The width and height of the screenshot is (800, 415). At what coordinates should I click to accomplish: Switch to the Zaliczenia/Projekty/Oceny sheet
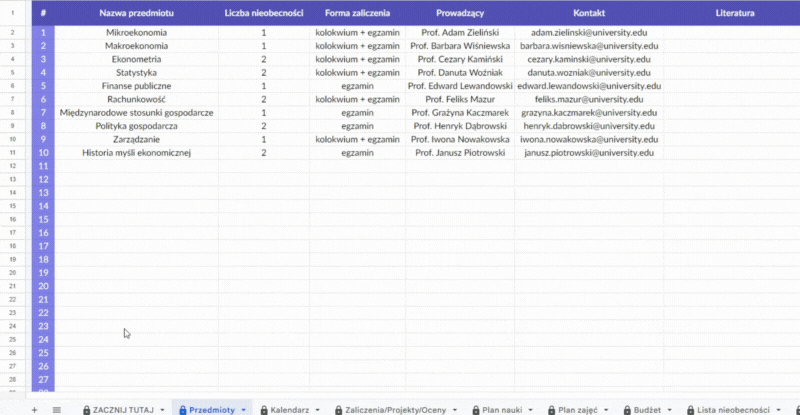point(395,410)
